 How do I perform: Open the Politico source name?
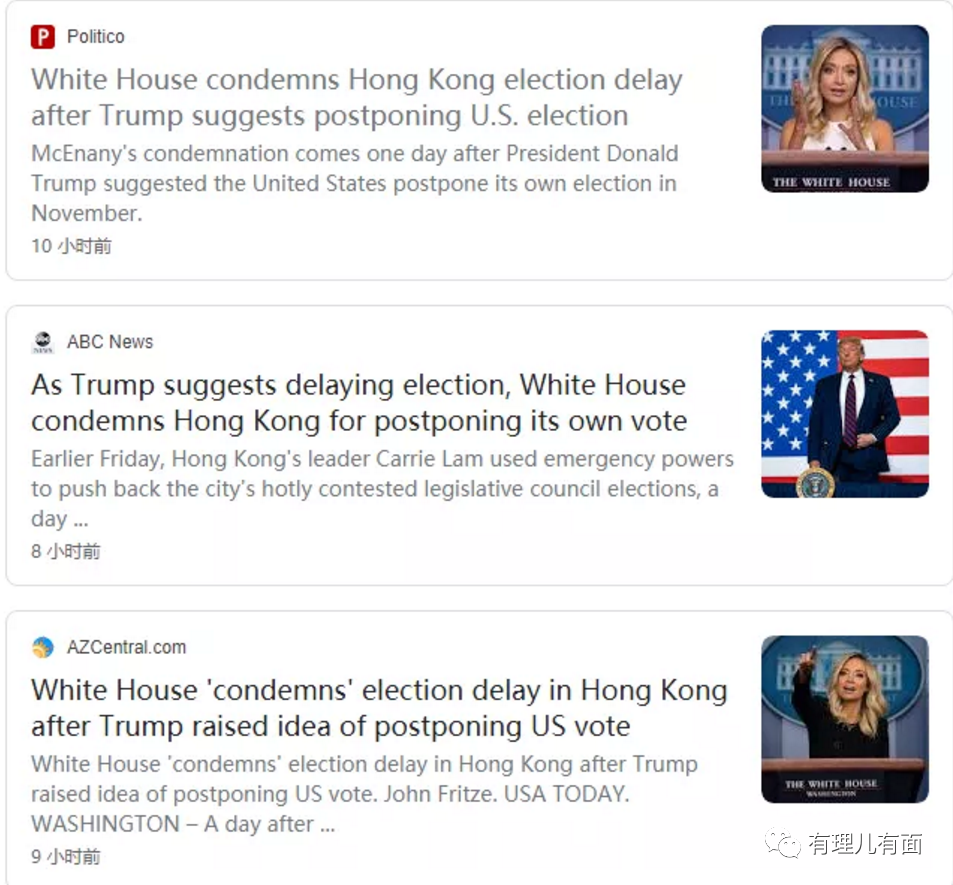pos(95,37)
